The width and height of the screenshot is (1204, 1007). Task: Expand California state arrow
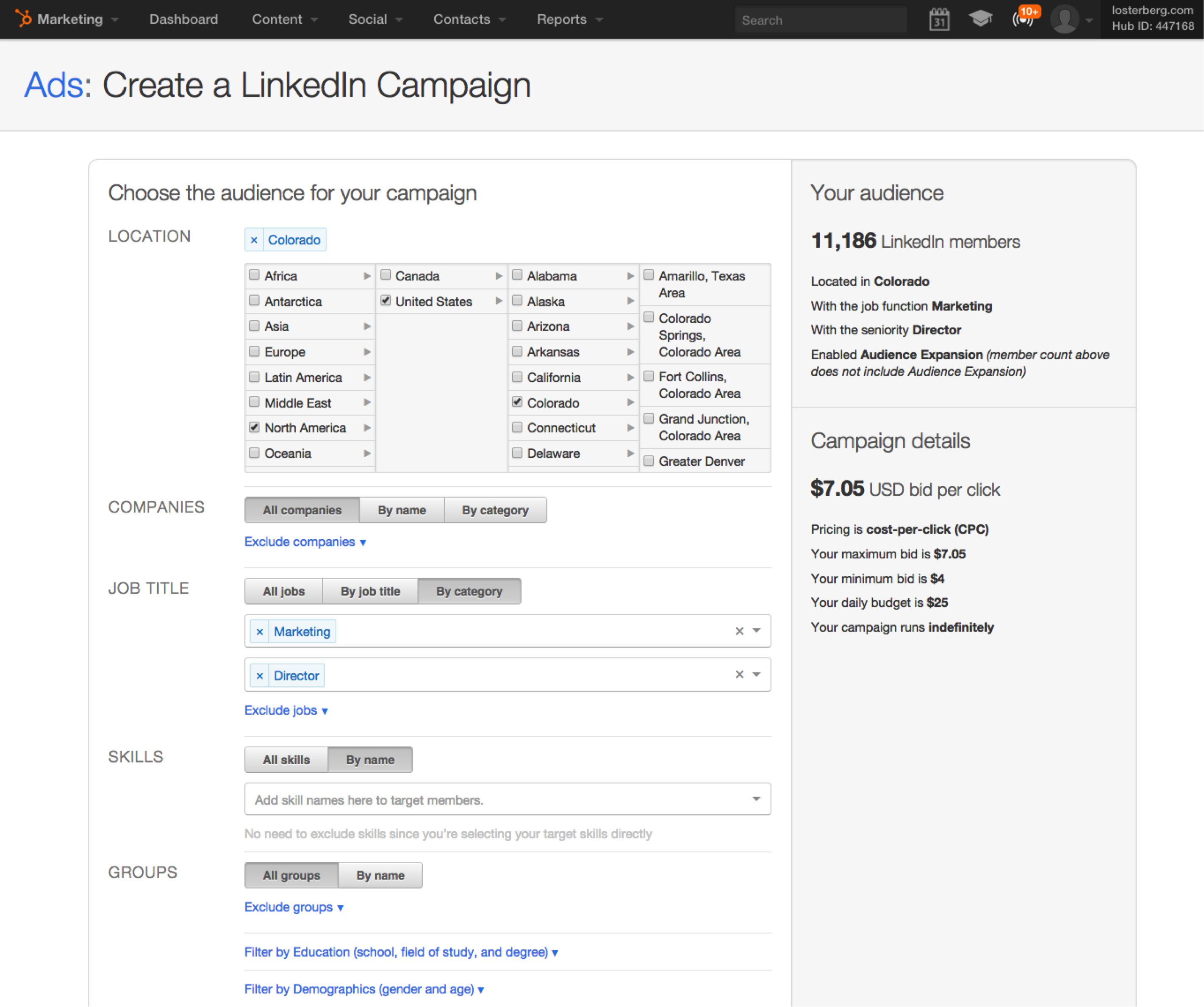(630, 377)
